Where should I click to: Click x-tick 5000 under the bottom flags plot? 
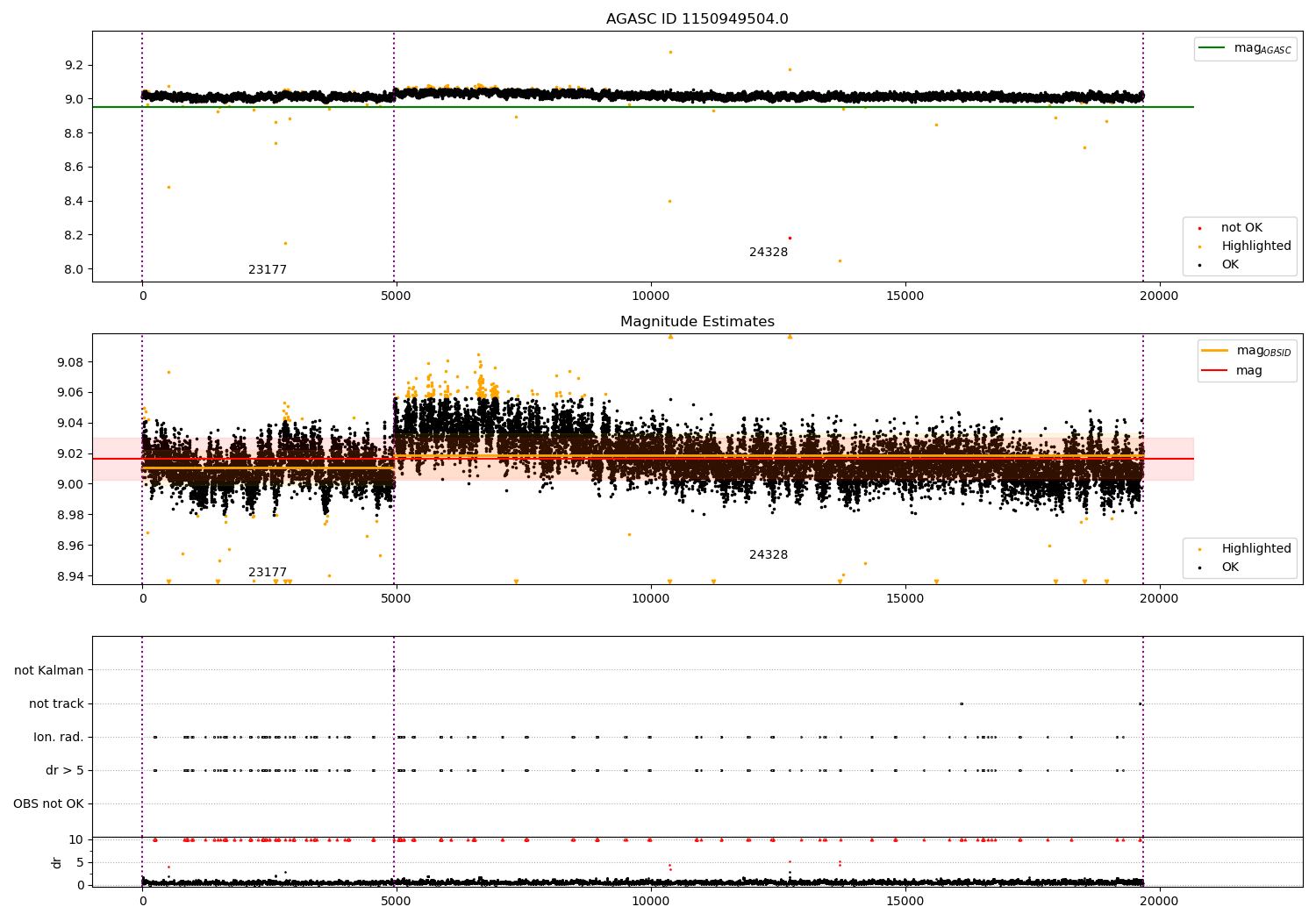pos(397,901)
